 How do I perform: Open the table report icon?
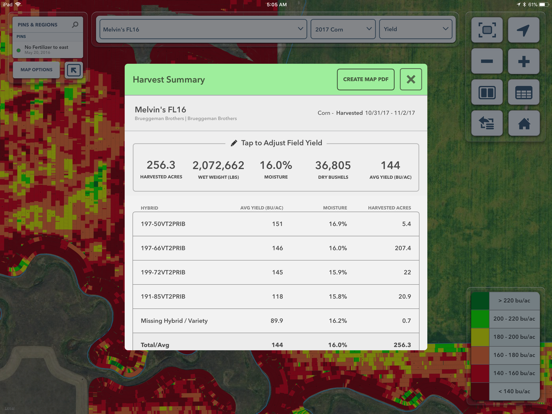(x=523, y=93)
